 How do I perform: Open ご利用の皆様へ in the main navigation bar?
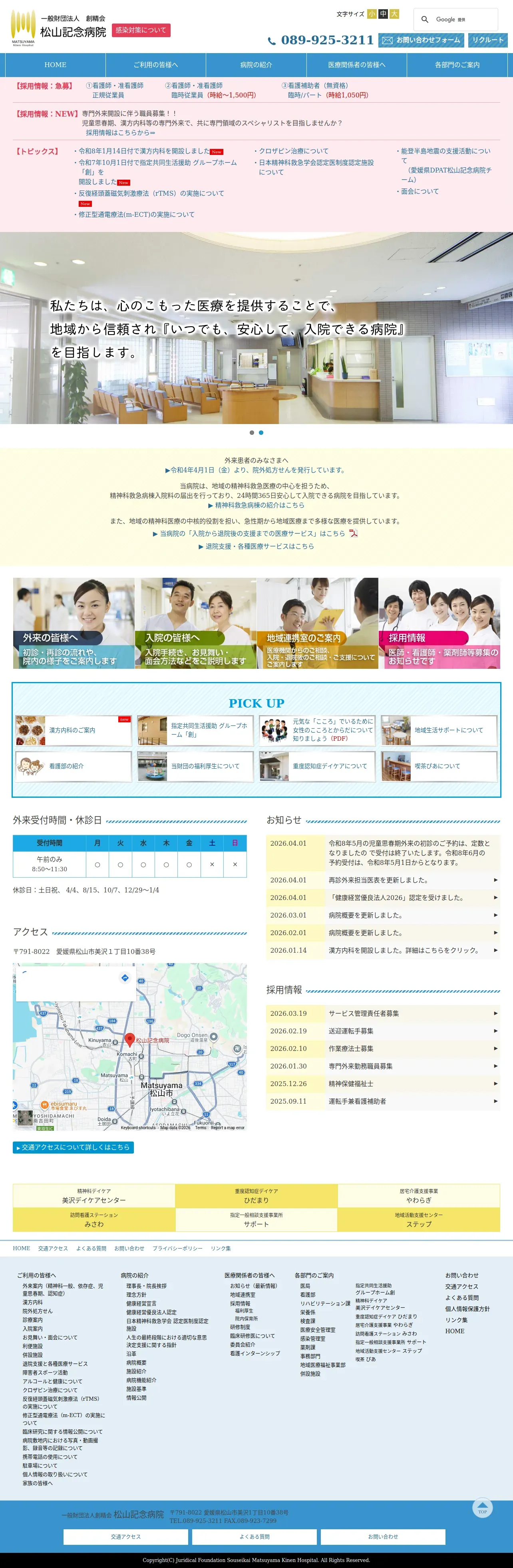click(156, 65)
